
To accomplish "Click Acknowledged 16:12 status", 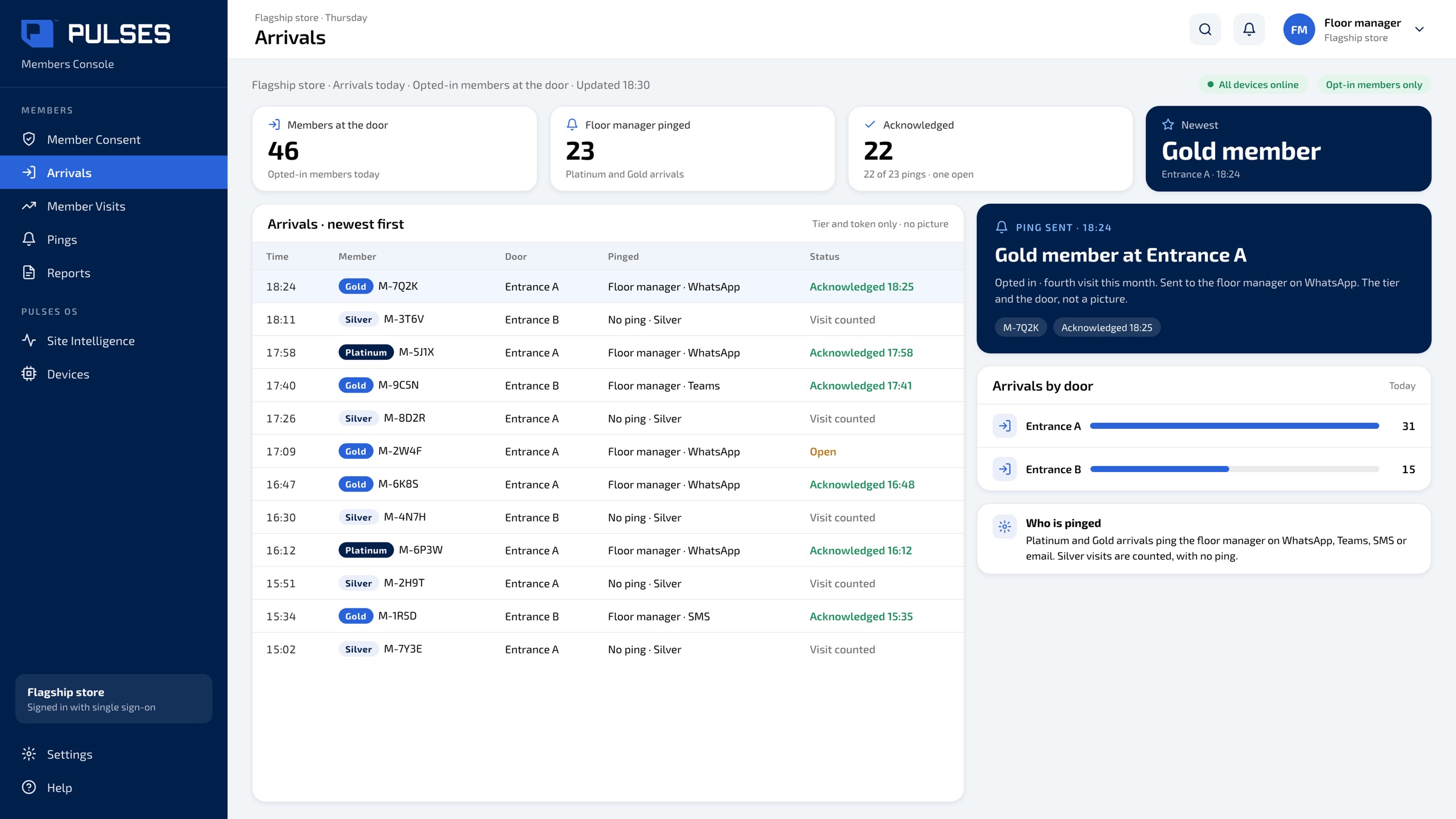I will [860, 550].
